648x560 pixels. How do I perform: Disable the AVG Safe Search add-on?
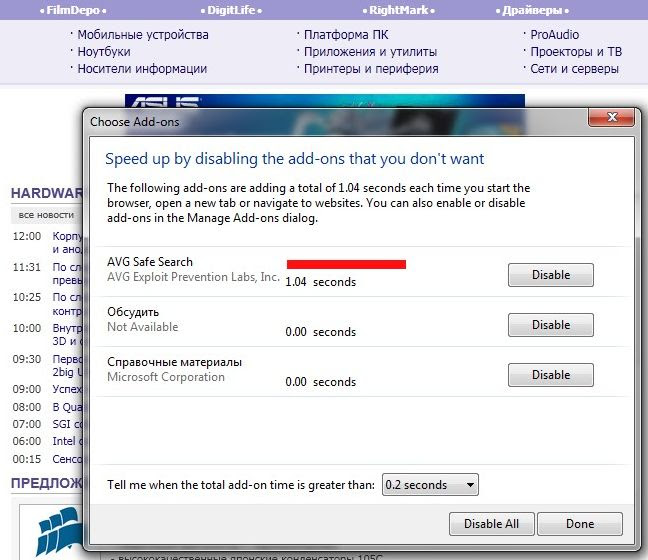pos(550,275)
